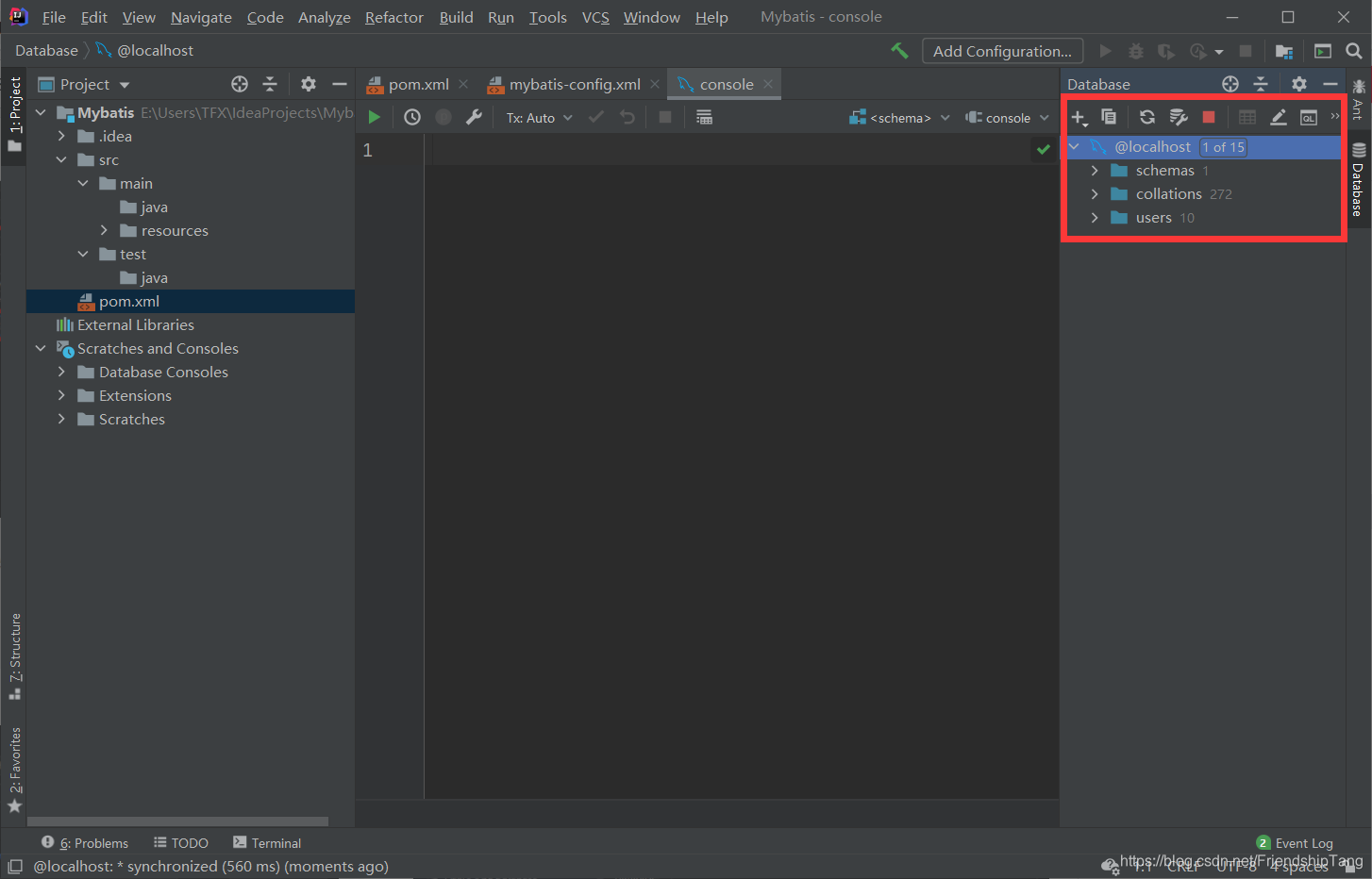
Task: Open the Event Log
Action: [1295, 843]
